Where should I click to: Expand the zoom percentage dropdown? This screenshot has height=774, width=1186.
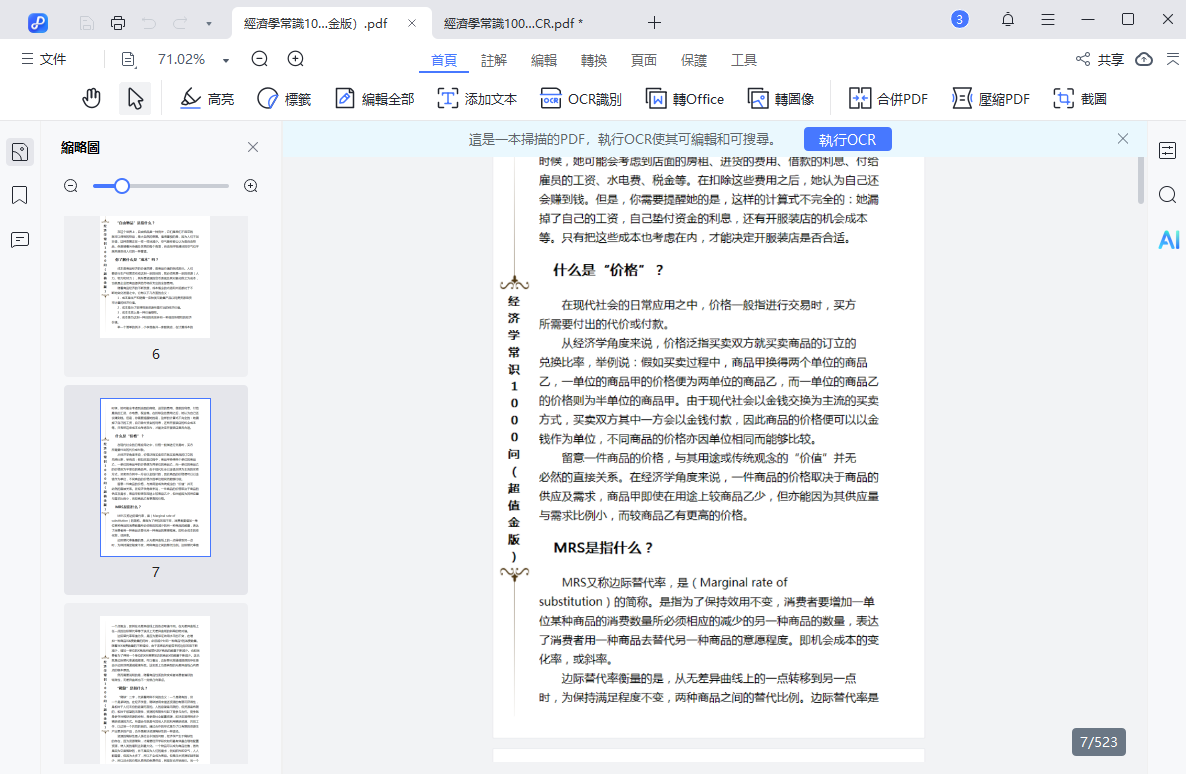click(x=225, y=60)
